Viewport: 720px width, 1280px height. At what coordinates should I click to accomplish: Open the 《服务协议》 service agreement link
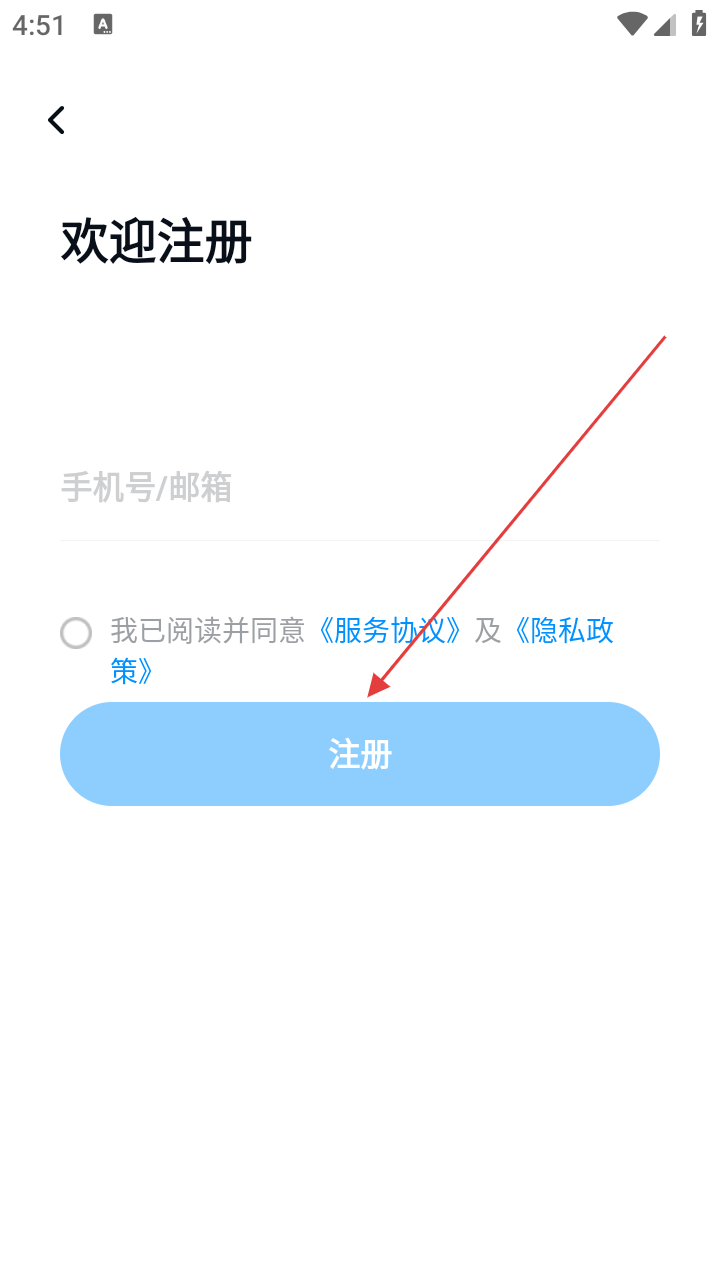pos(389,631)
